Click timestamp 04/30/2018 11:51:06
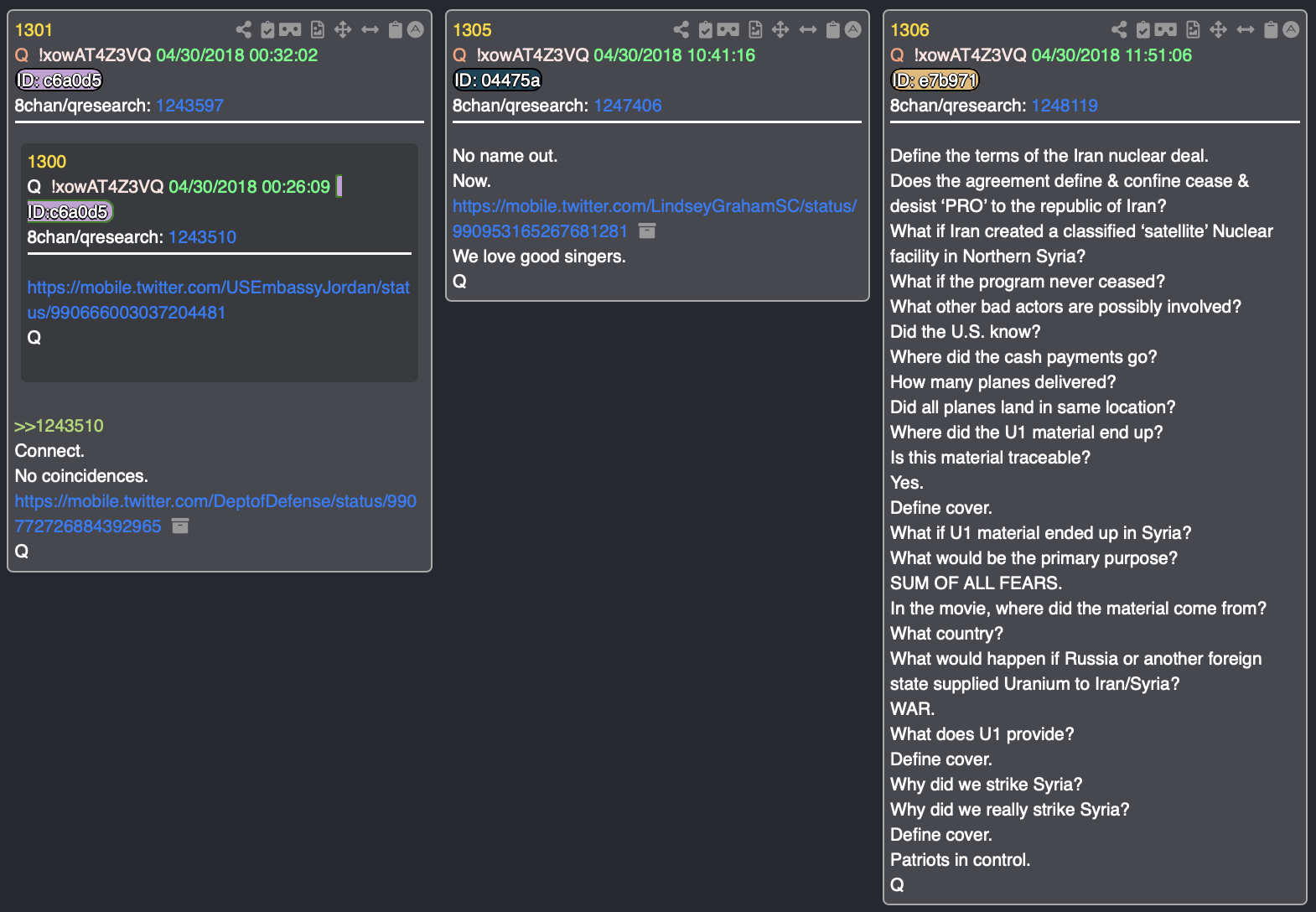 (x=1111, y=55)
